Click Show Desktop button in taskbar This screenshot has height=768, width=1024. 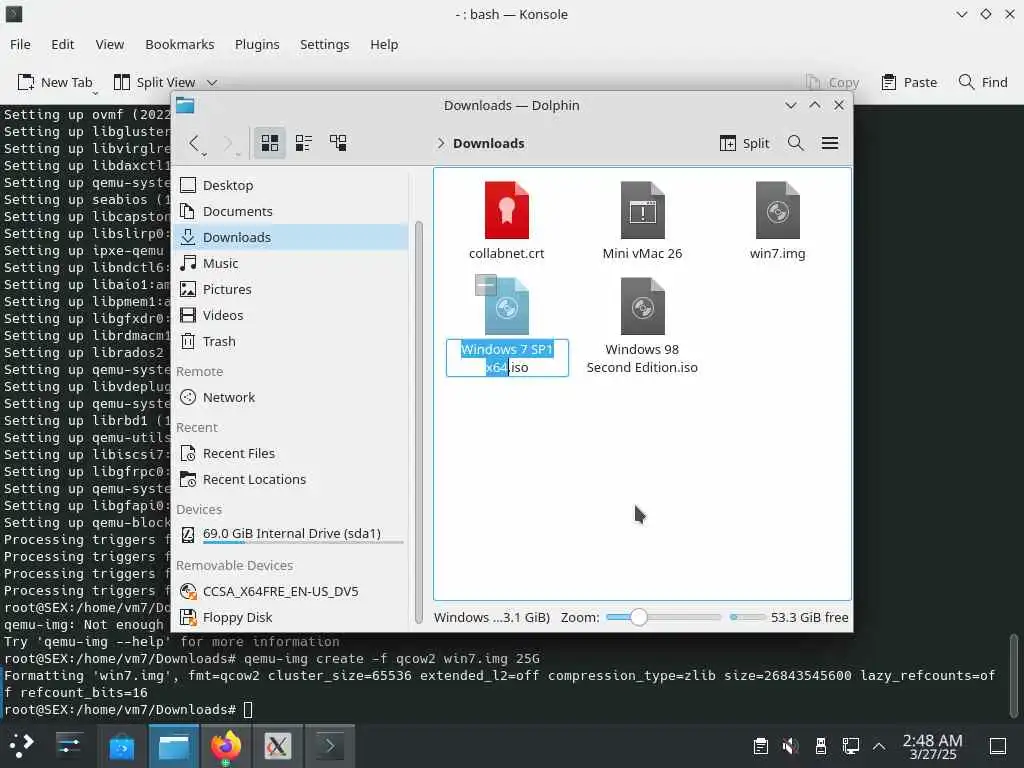[x=998, y=746]
